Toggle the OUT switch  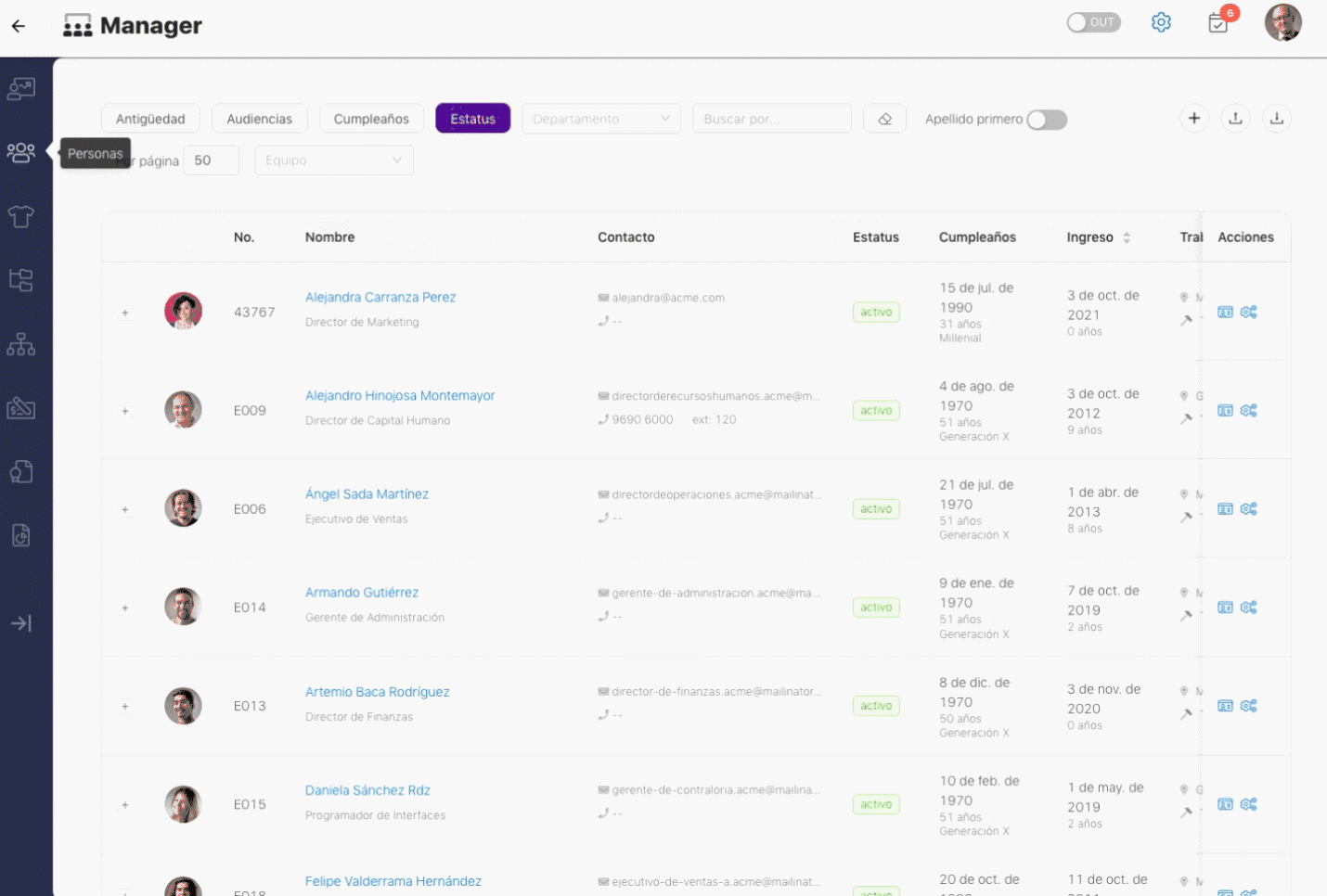coord(1093,22)
